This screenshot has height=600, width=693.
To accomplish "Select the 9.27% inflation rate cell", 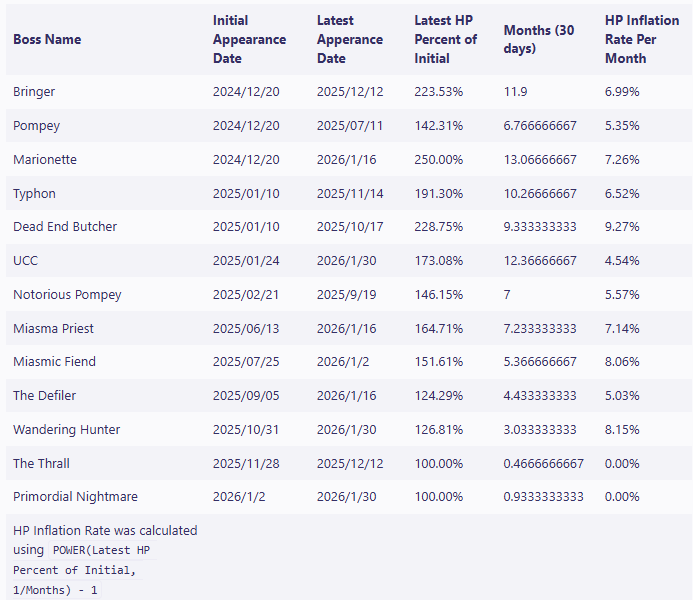I will coord(622,227).
